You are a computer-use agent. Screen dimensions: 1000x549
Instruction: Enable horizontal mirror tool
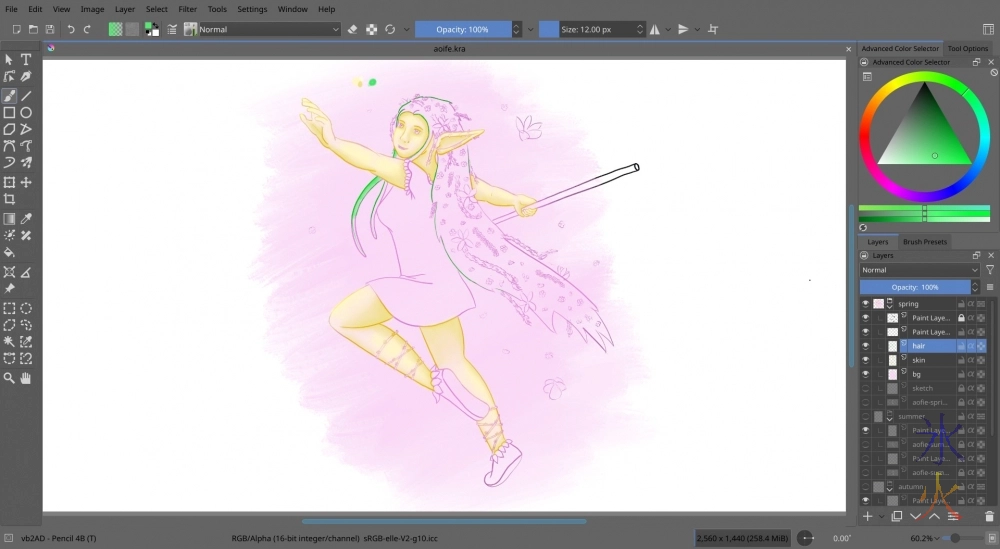pyautogui.click(x=655, y=30)
